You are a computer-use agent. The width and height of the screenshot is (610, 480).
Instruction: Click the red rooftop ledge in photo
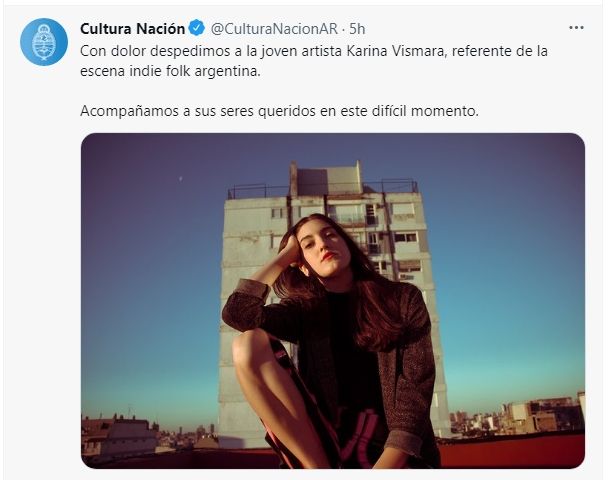click(512, 452)
